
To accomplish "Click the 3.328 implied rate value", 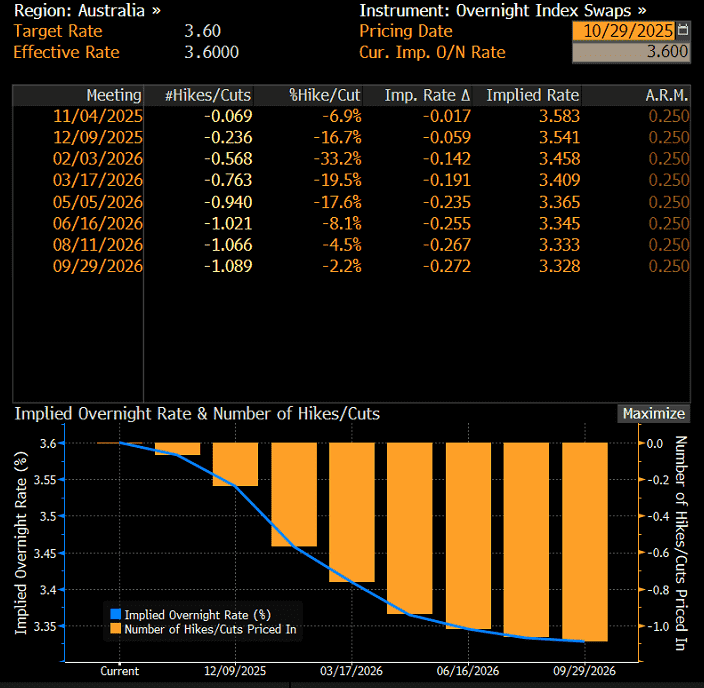I will tap(558, 266).
